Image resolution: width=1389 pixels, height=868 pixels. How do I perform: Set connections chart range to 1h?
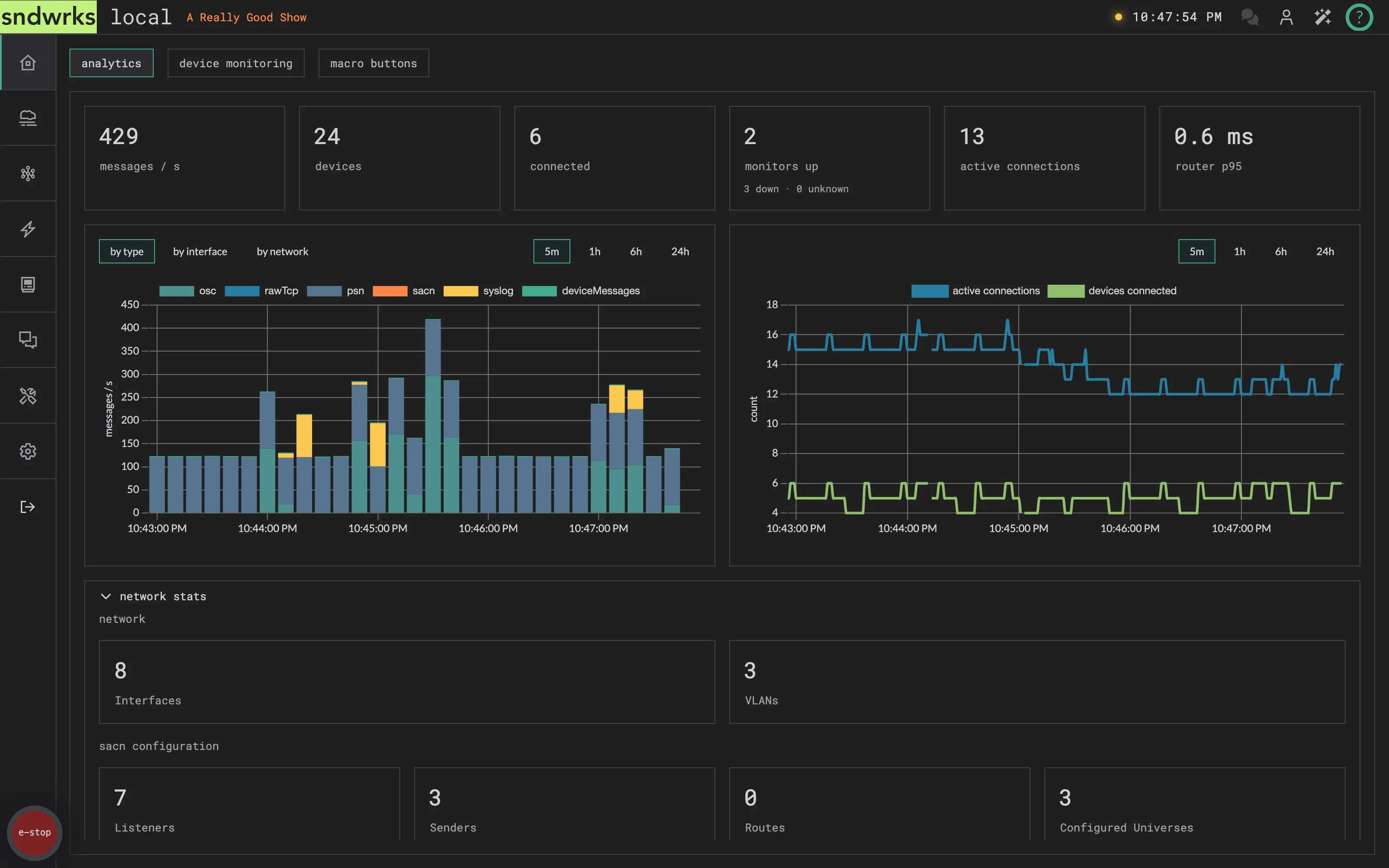tap(1240, 251)
